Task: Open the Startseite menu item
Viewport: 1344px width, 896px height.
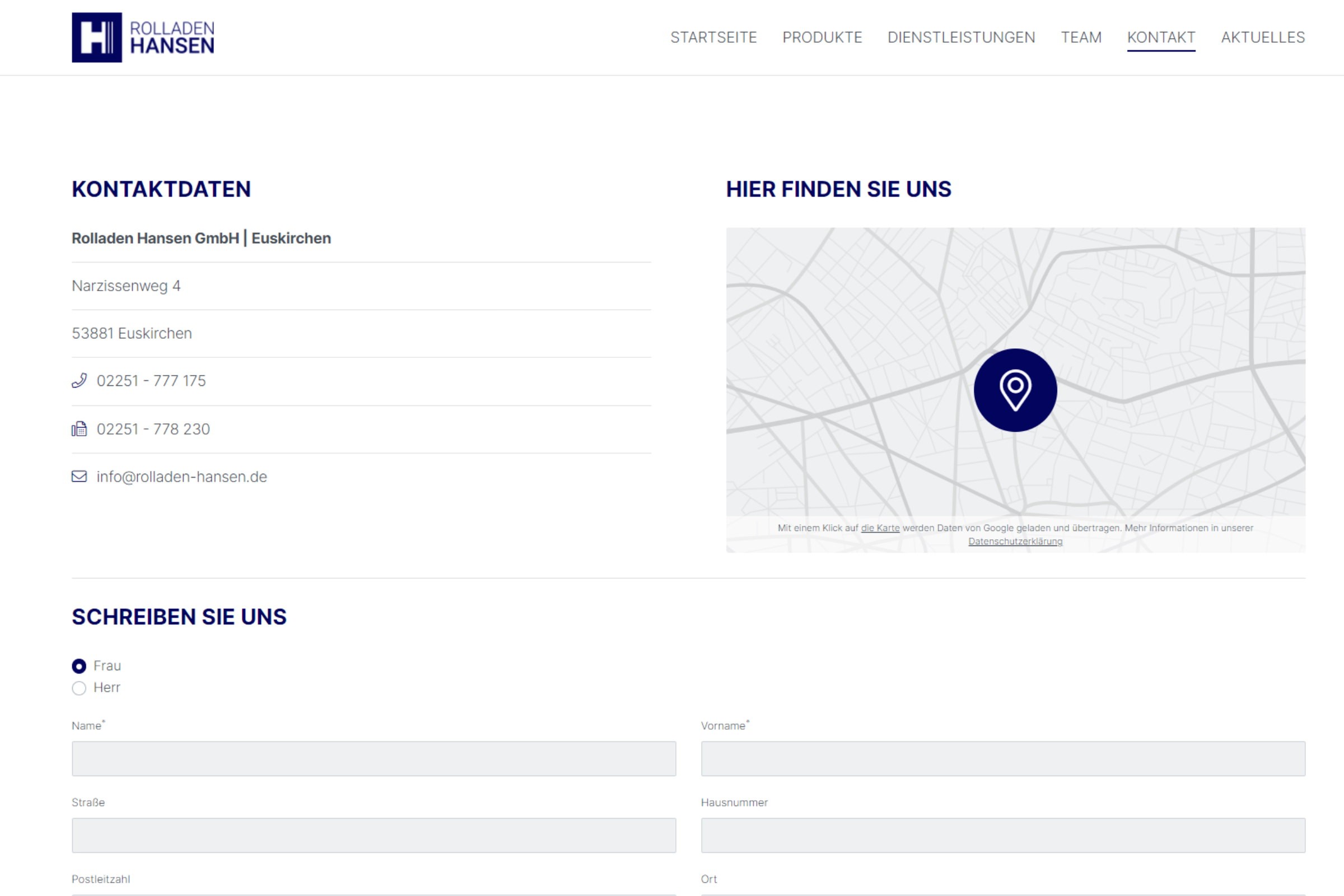Action: (713, 38)
